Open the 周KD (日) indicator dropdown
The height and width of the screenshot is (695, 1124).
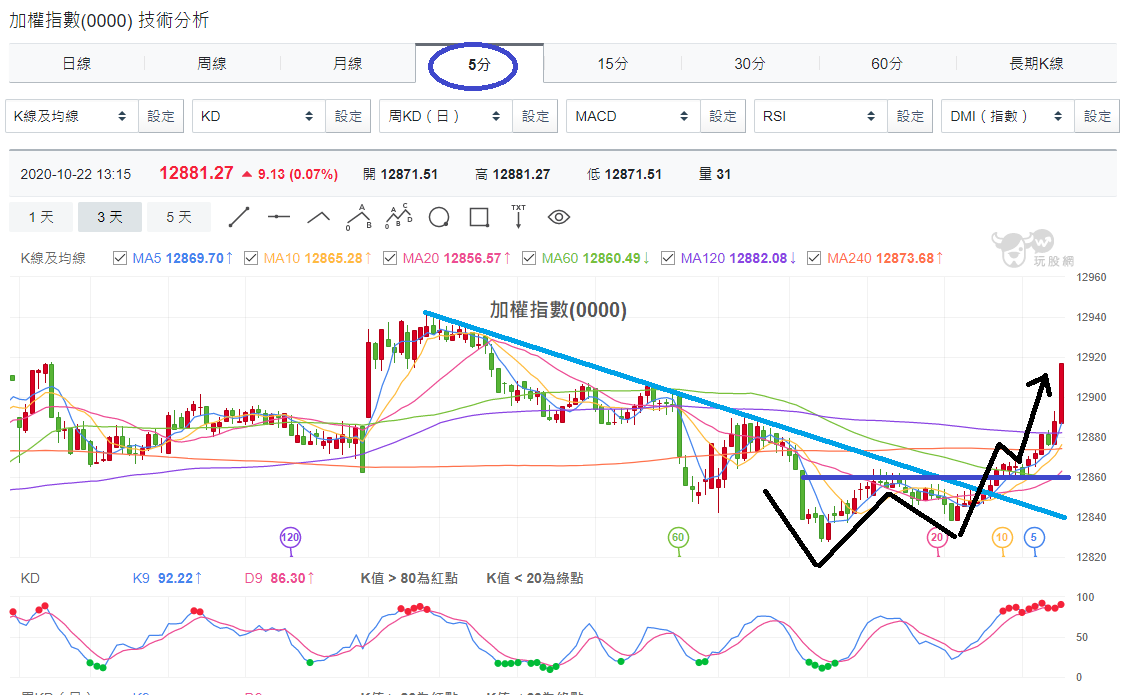446,116
